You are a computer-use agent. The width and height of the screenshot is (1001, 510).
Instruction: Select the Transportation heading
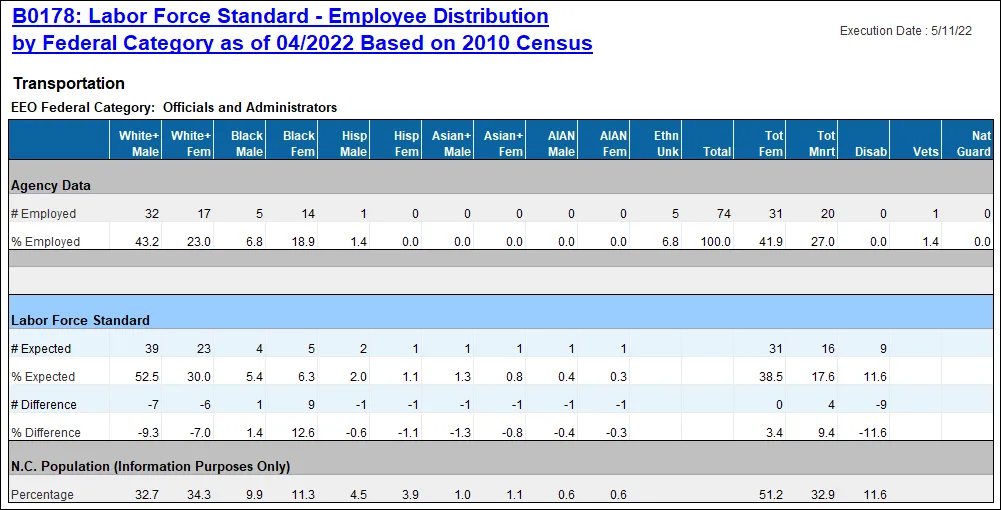[x=69, y=84]
